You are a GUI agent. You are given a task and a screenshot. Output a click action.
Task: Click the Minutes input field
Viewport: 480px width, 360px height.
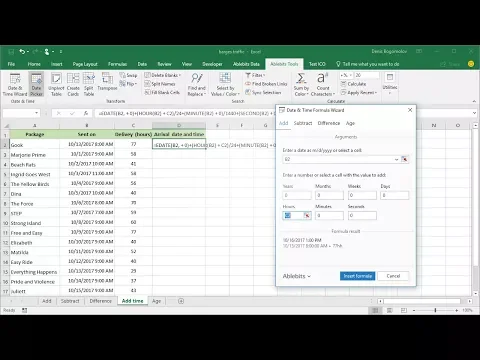coord(329,216)
